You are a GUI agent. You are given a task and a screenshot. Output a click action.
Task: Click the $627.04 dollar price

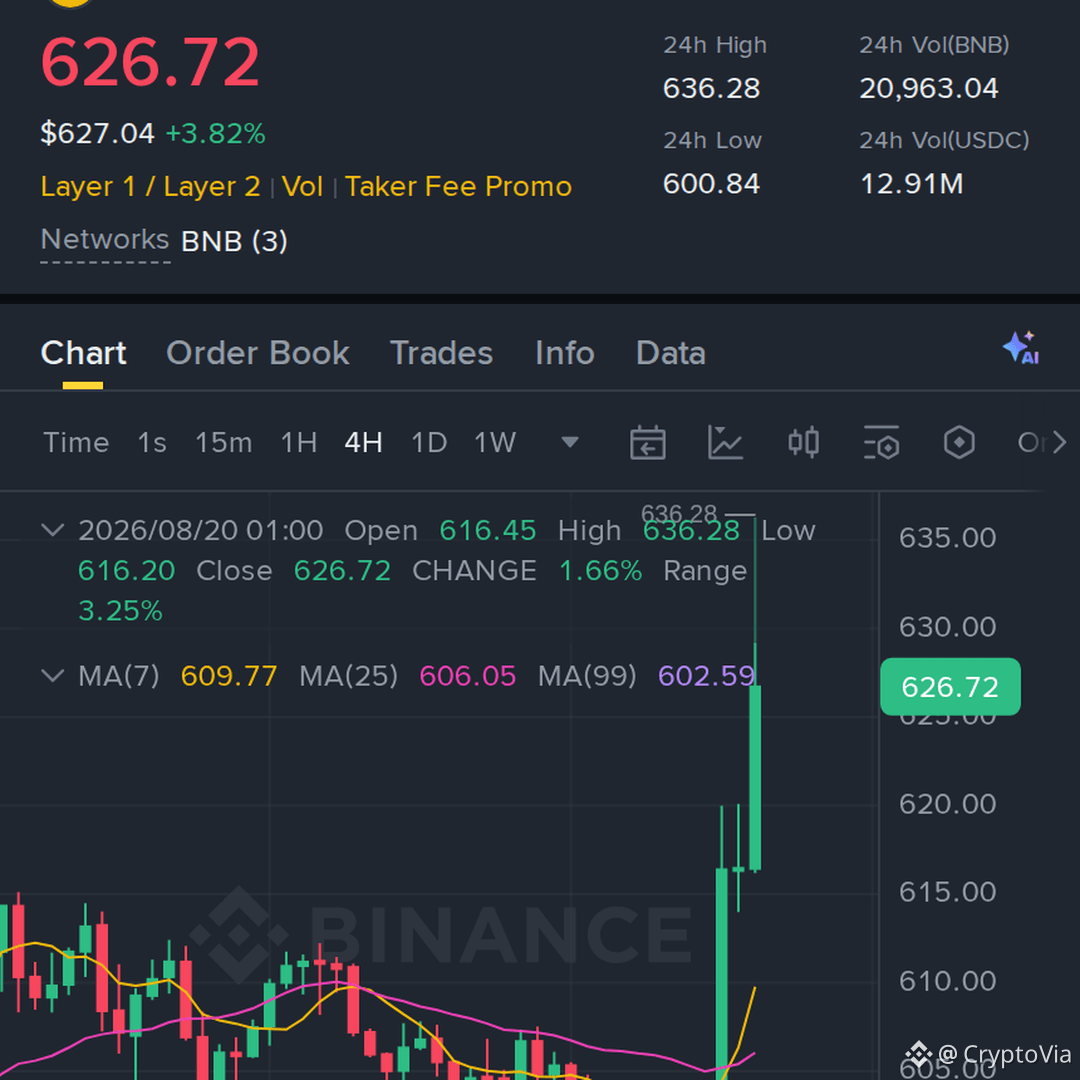pos(97,133)
